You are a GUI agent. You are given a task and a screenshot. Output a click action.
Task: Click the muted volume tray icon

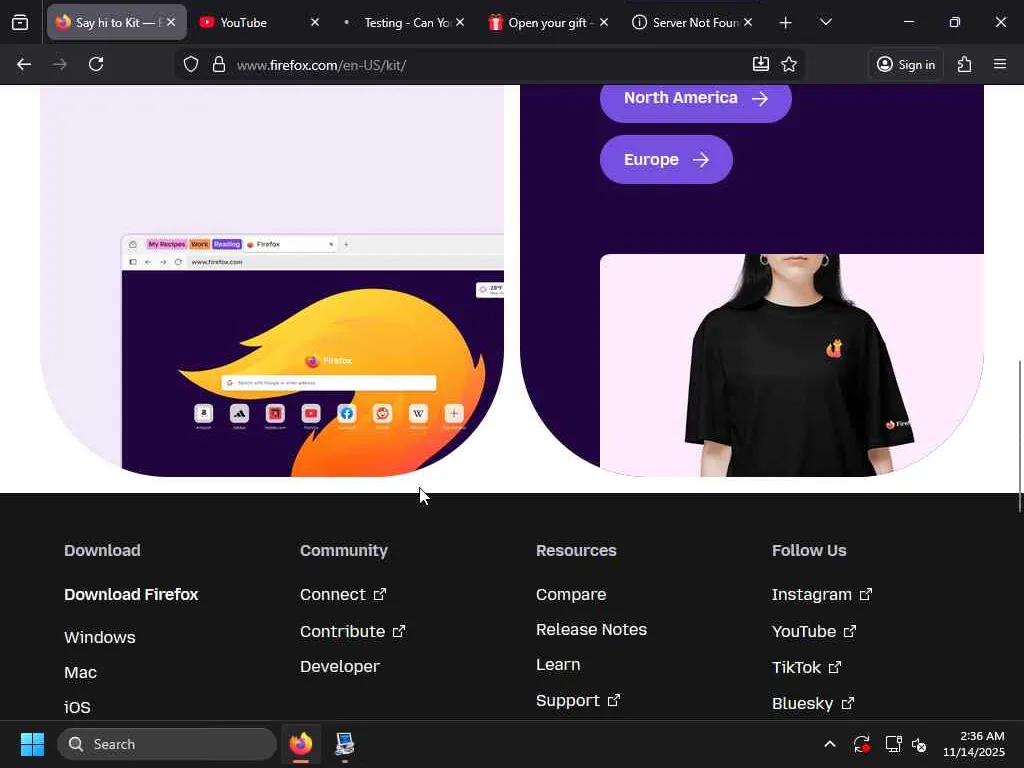point(919,744)
